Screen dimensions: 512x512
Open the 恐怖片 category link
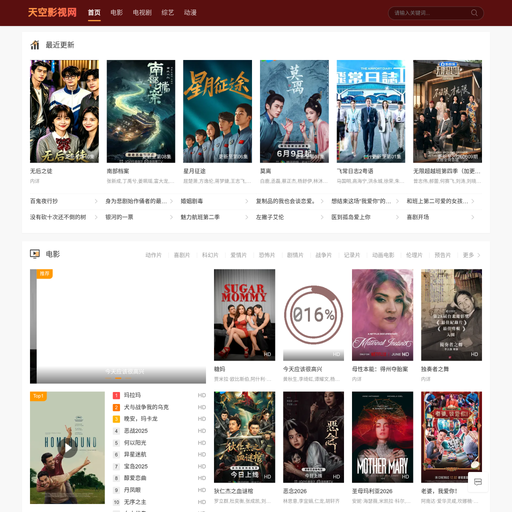(x=267, y=255)
